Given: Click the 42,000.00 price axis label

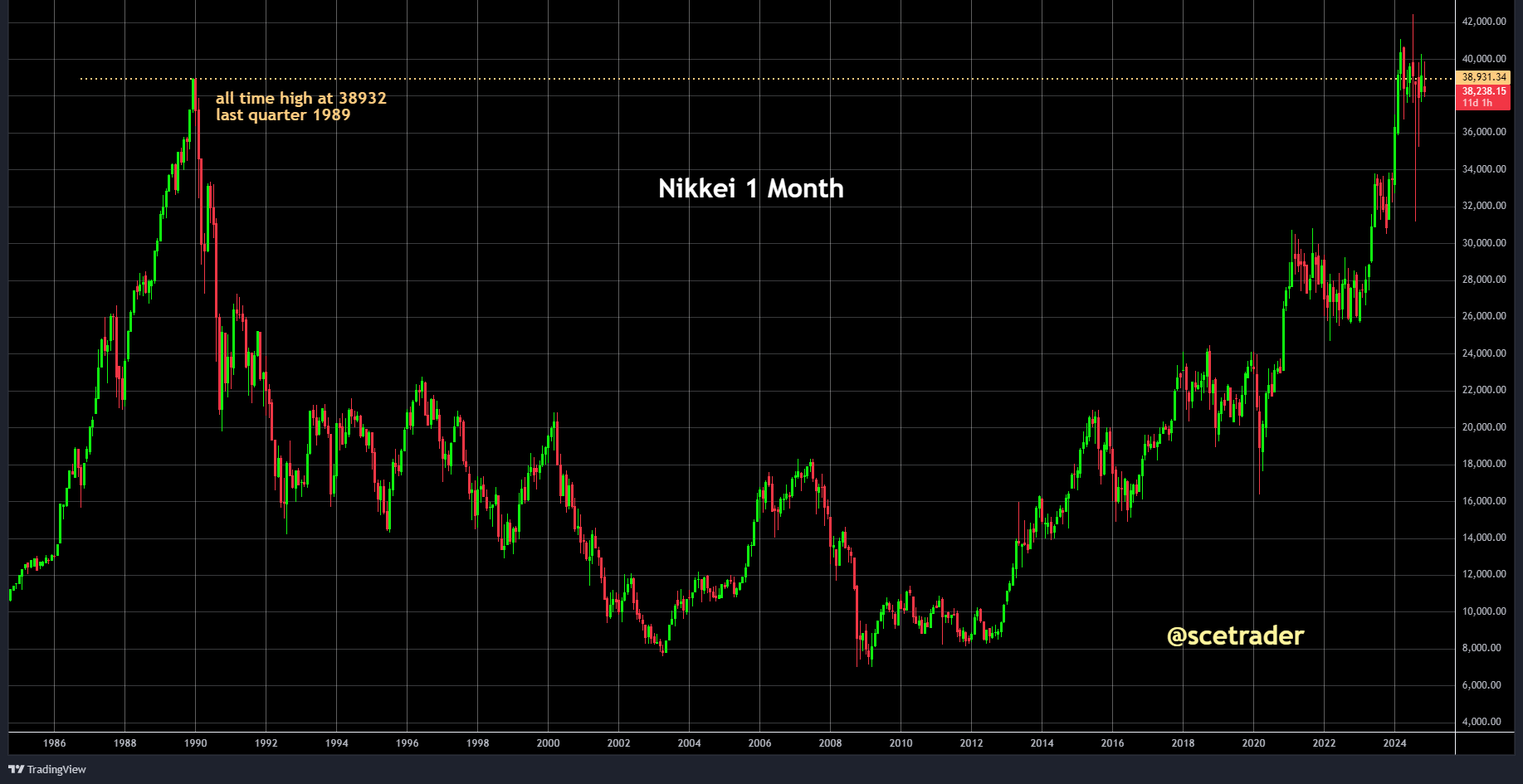Looking at the screenshot, I should click(x=1484, y=22).
